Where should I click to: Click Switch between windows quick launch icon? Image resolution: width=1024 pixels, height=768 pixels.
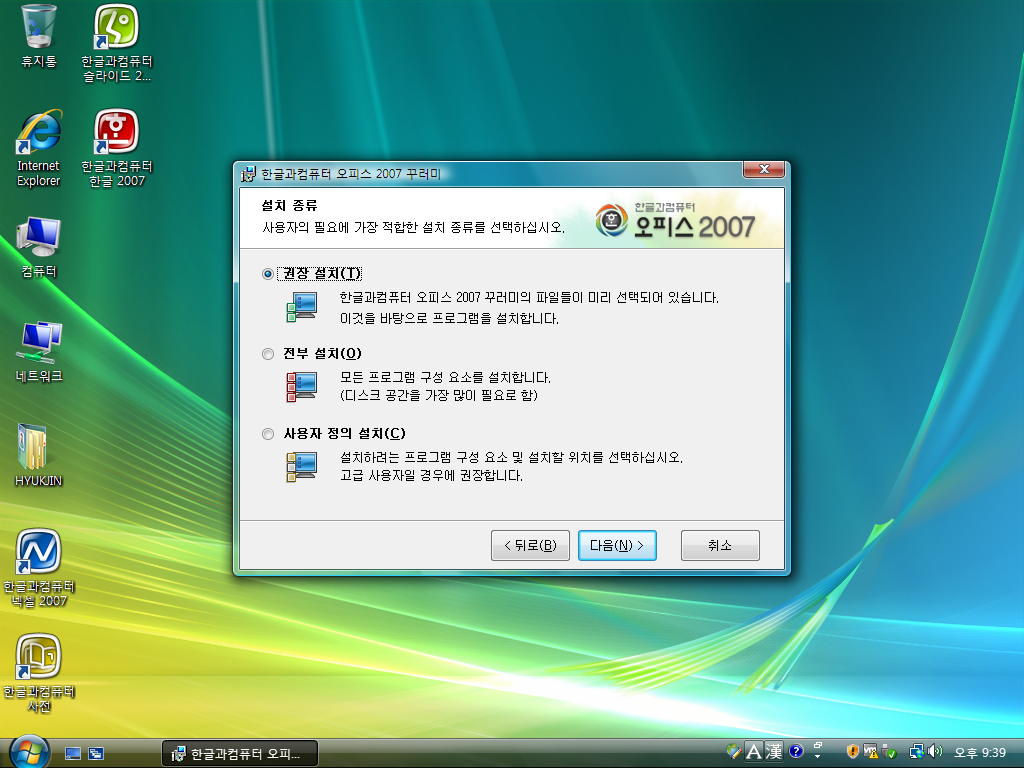pos(96,754)
